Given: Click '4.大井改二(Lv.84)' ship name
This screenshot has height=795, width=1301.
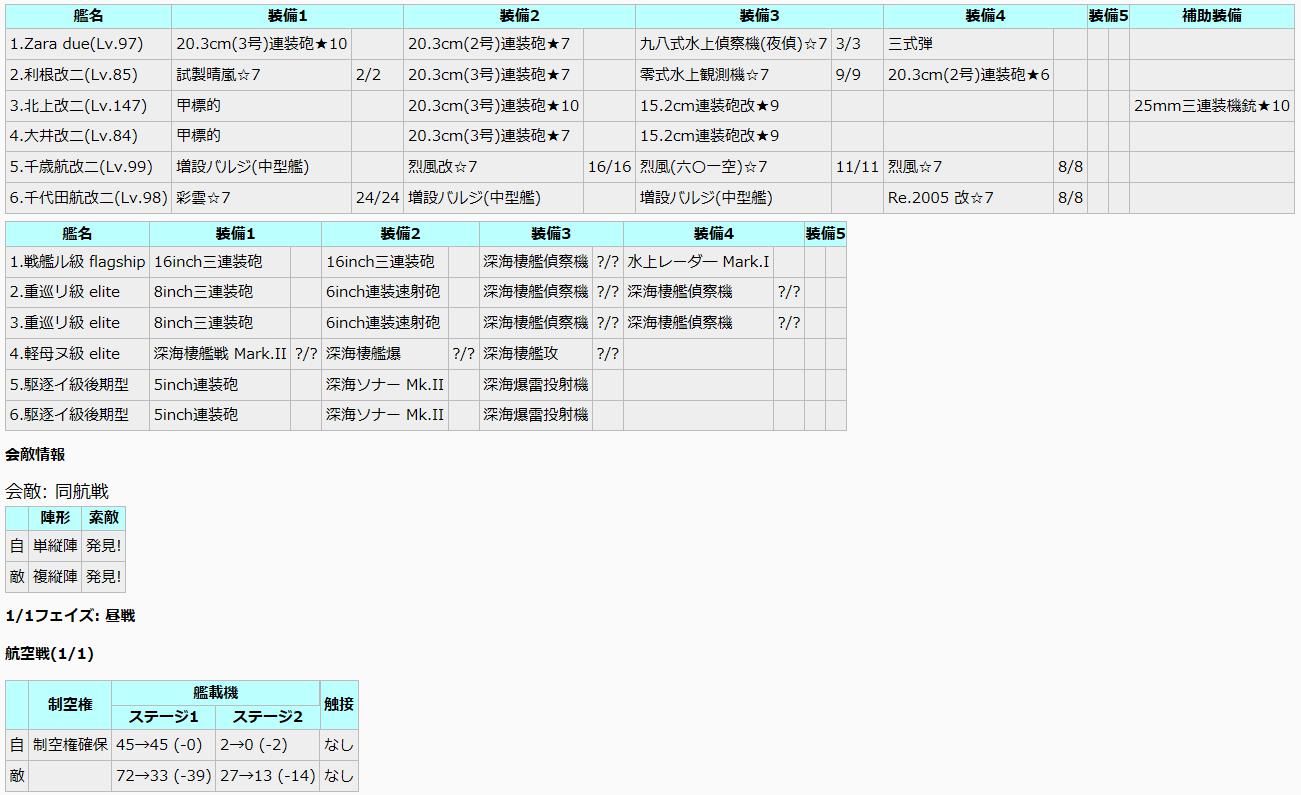Looking at the screenshot, I should coord(88,136).
